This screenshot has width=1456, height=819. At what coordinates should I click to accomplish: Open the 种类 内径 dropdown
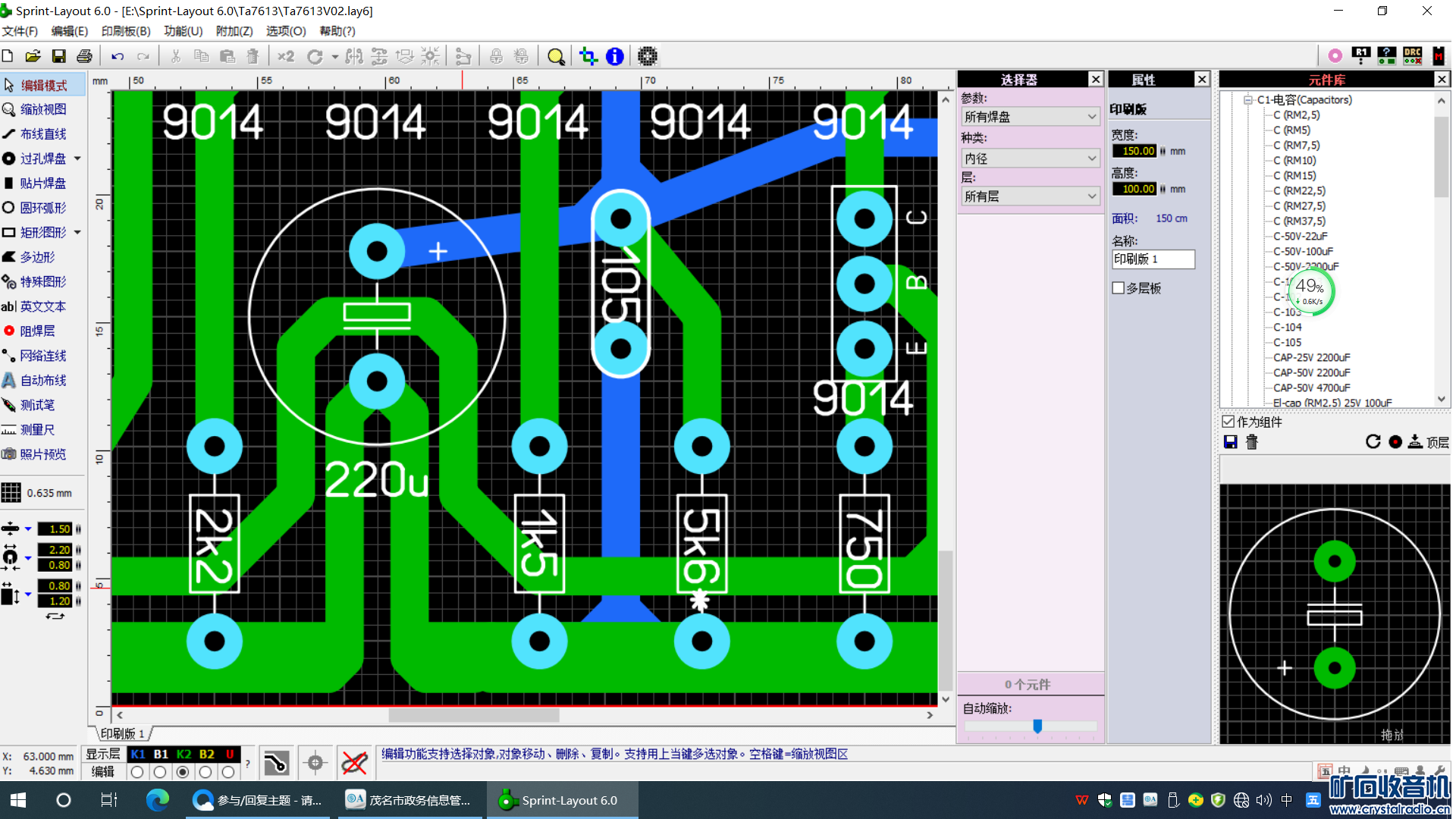click(x=1031, y=158)
